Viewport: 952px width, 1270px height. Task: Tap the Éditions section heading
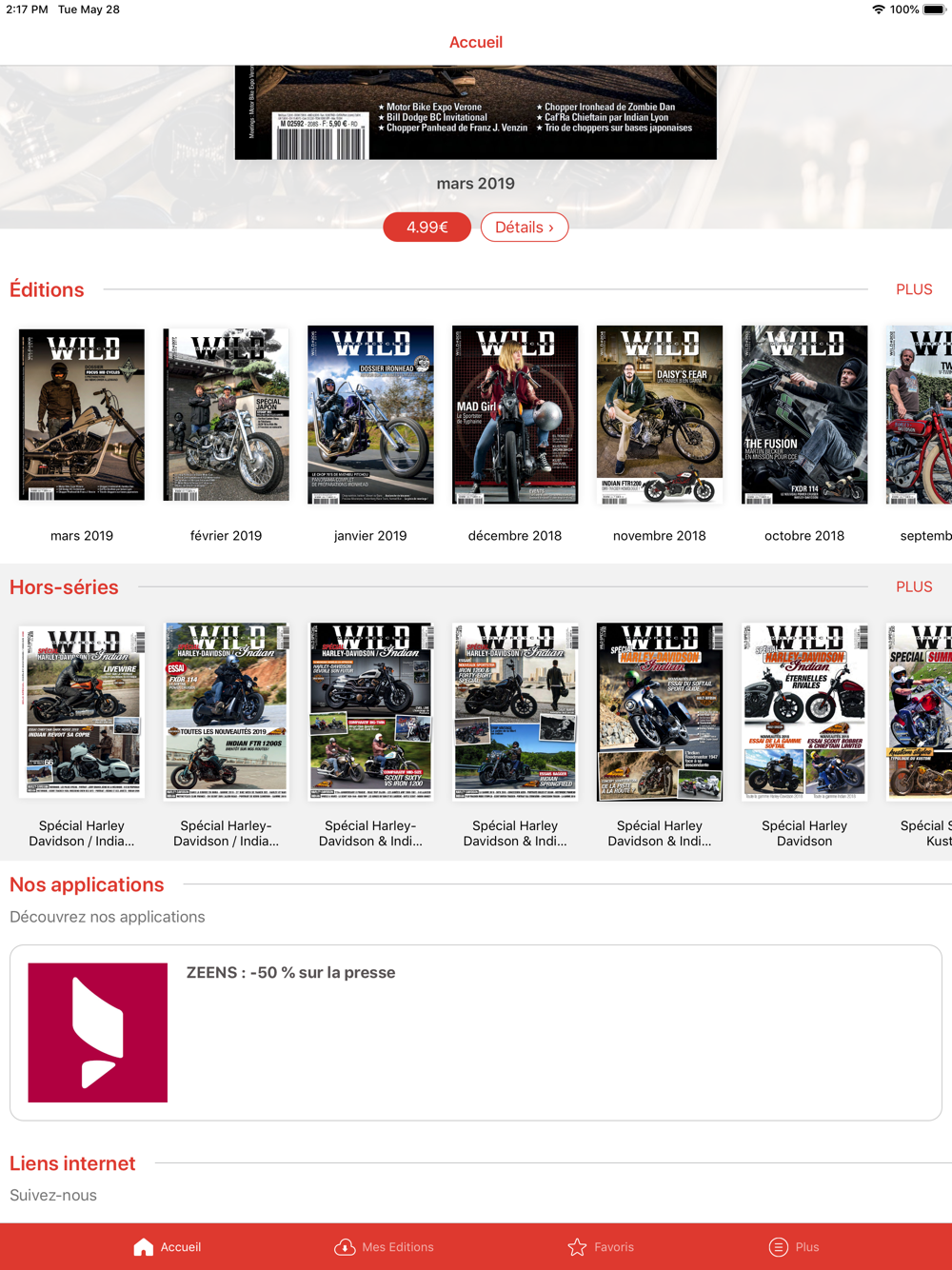47,289
